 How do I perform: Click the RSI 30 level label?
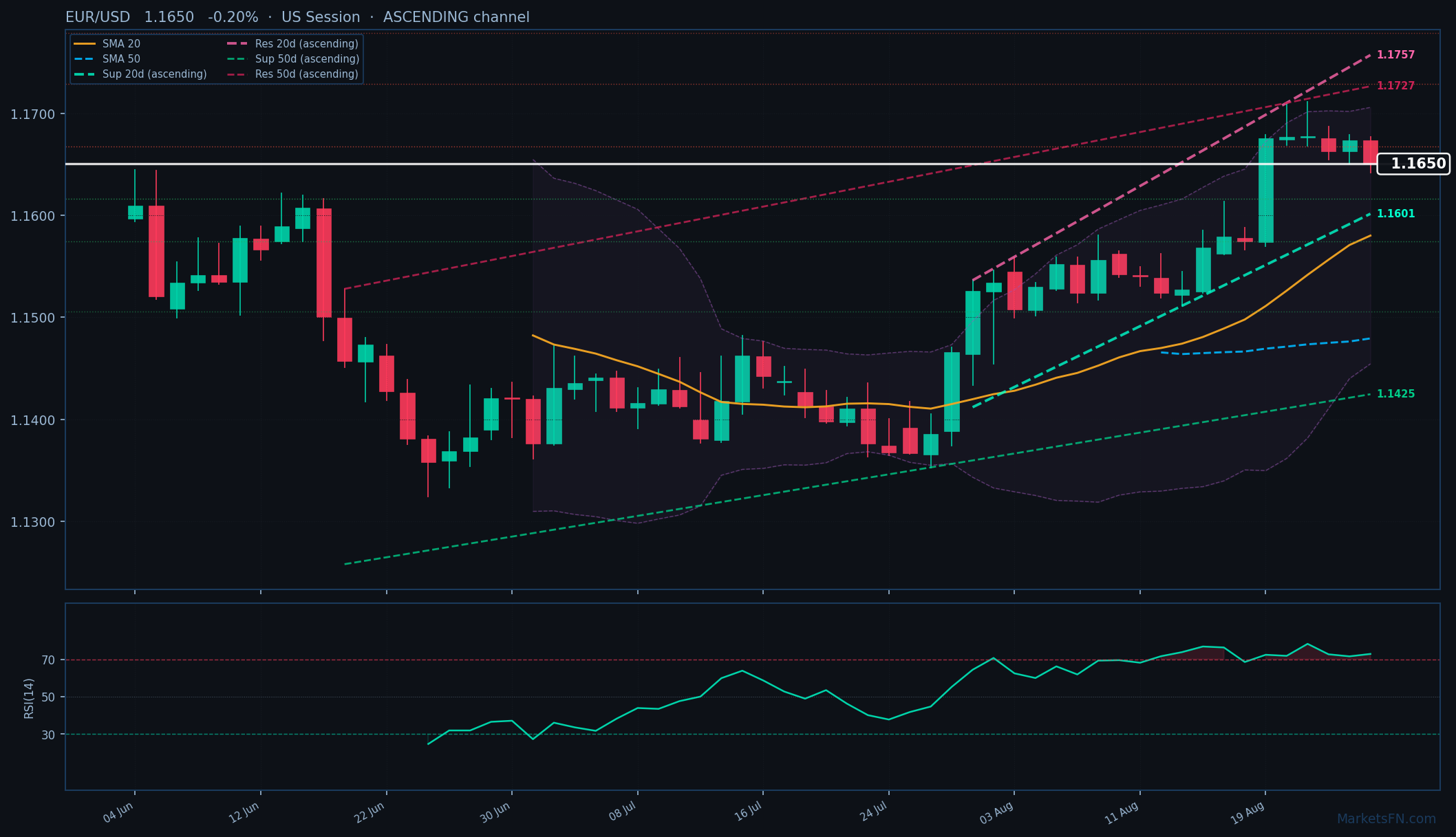click(x=48, y=735)
